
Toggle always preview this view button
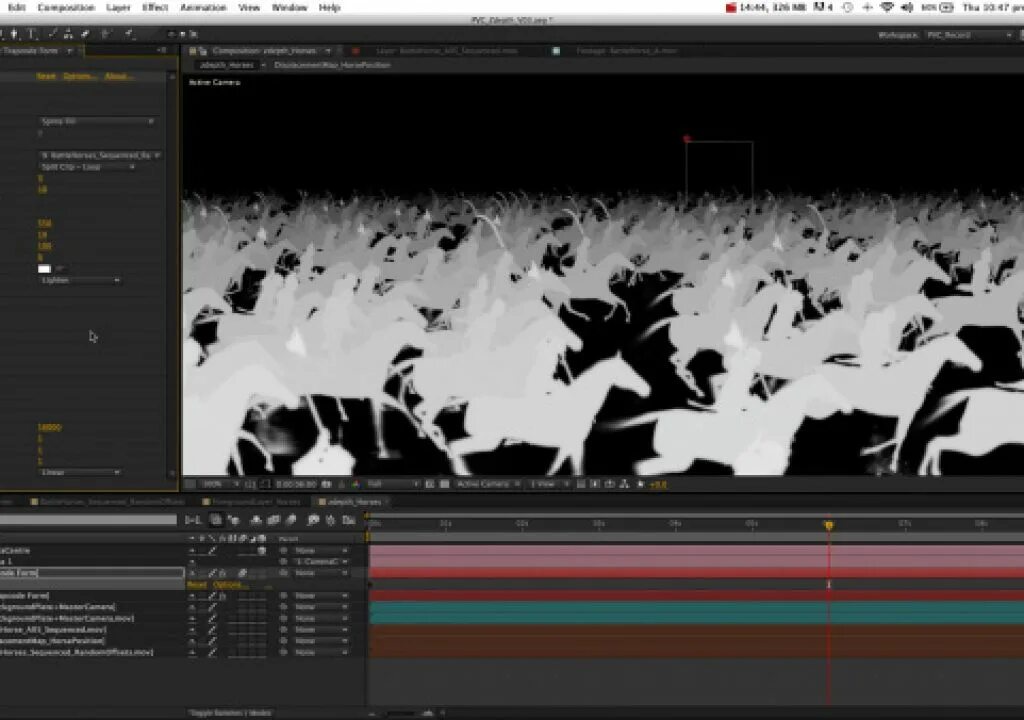coord(190,484)
